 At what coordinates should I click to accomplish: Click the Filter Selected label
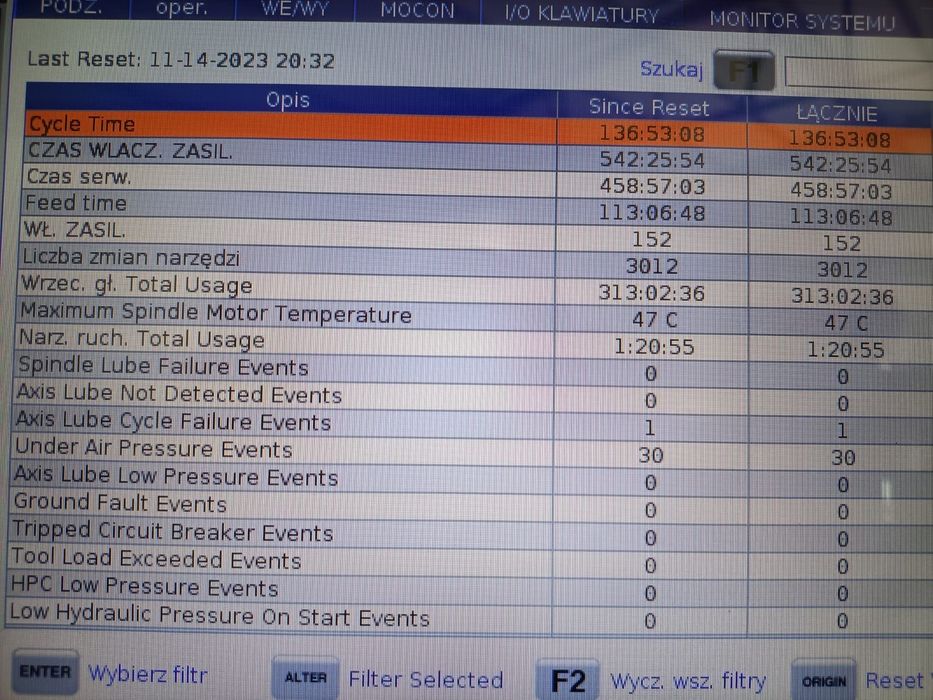pos(425,679)
